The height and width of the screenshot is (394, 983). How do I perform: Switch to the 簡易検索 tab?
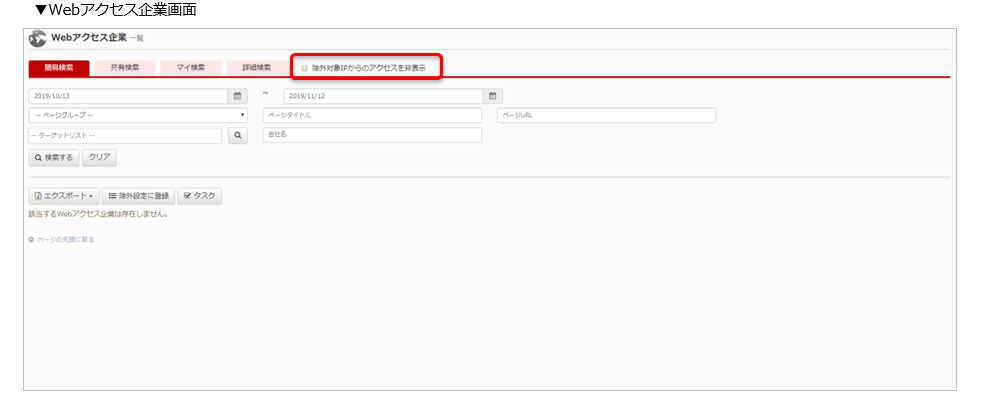pyautogui.click(x=59, y=68)
